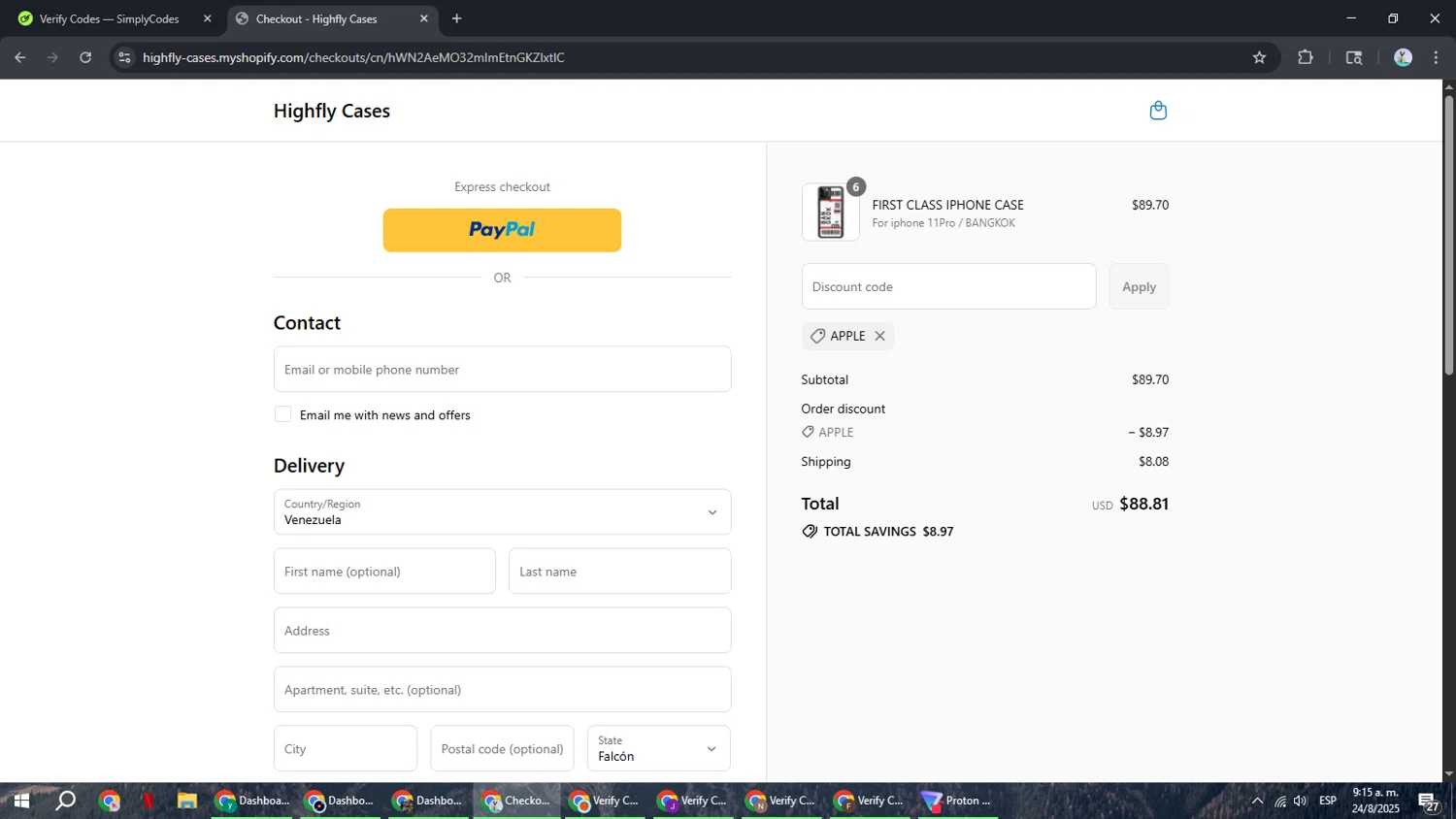Enable Email me with news and offers
Screen dimensions: 1456x819
click(282, 414)
